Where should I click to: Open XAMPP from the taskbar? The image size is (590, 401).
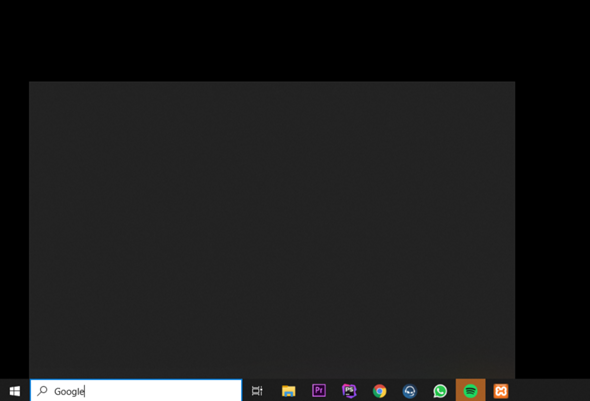[501, 391]
